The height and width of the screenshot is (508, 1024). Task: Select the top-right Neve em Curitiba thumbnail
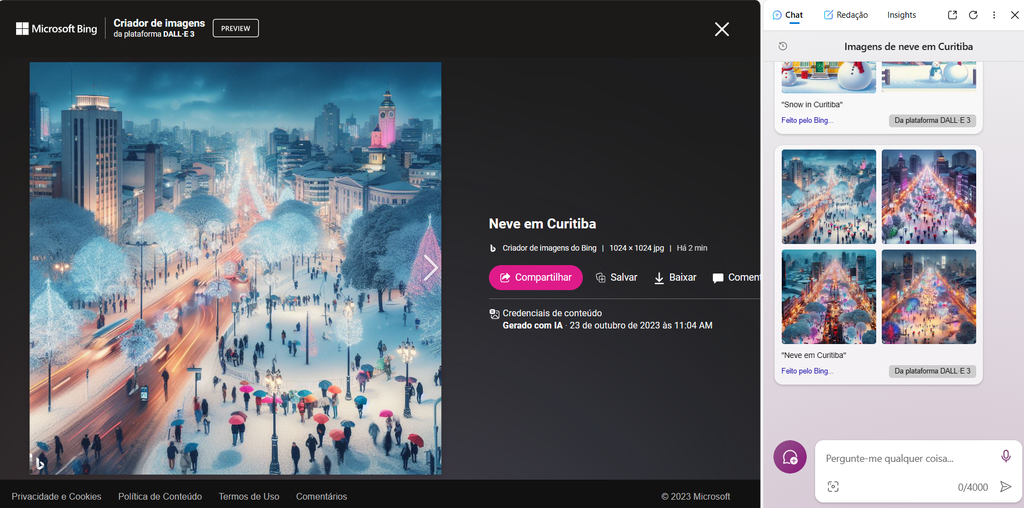point(928,196)
